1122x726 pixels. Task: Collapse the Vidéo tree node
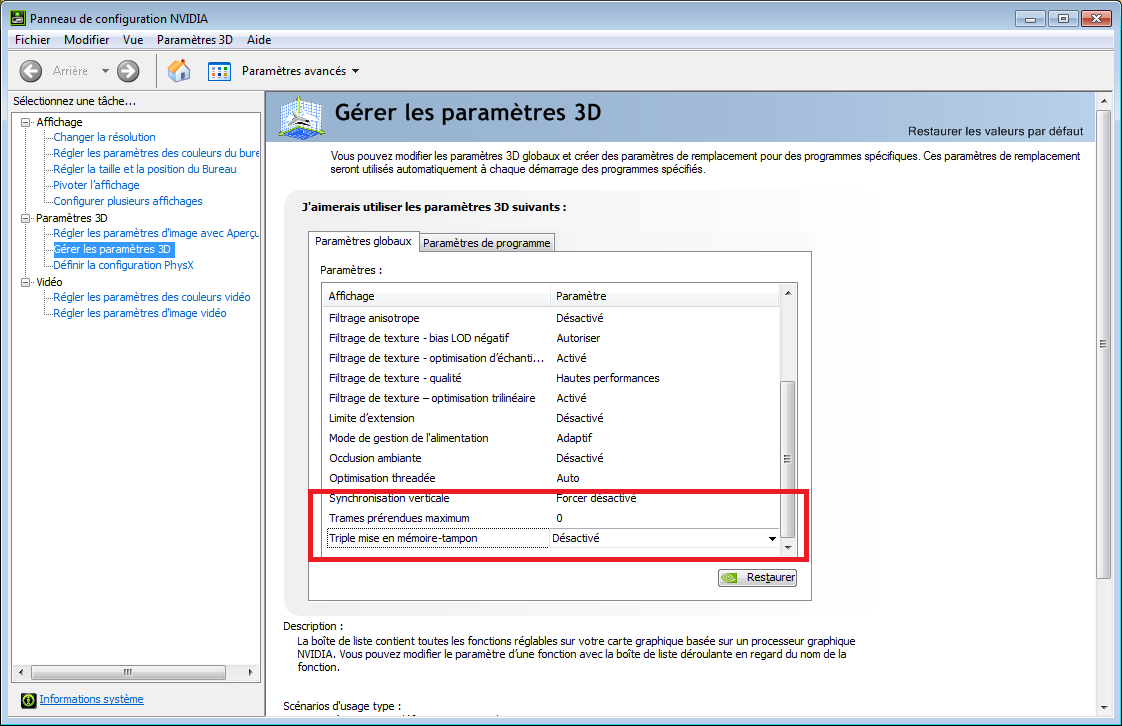[x=26, y=283]
